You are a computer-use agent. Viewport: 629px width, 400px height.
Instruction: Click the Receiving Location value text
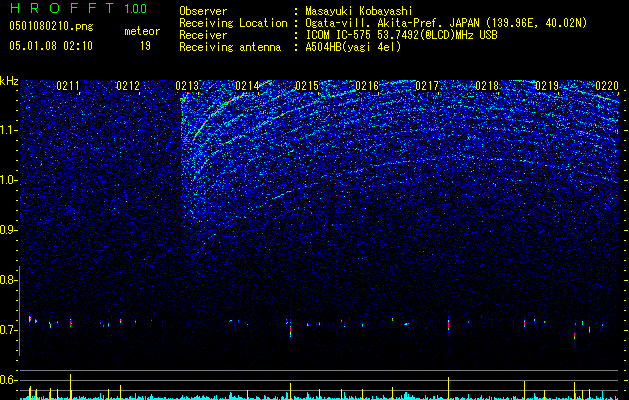(446, 23)
